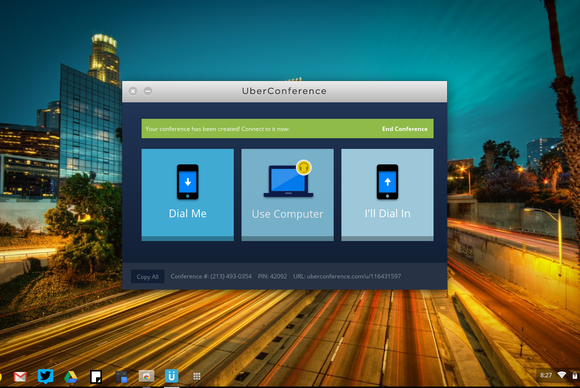
Task: Open Google Drive shelf icon
Action: point(71,377)
